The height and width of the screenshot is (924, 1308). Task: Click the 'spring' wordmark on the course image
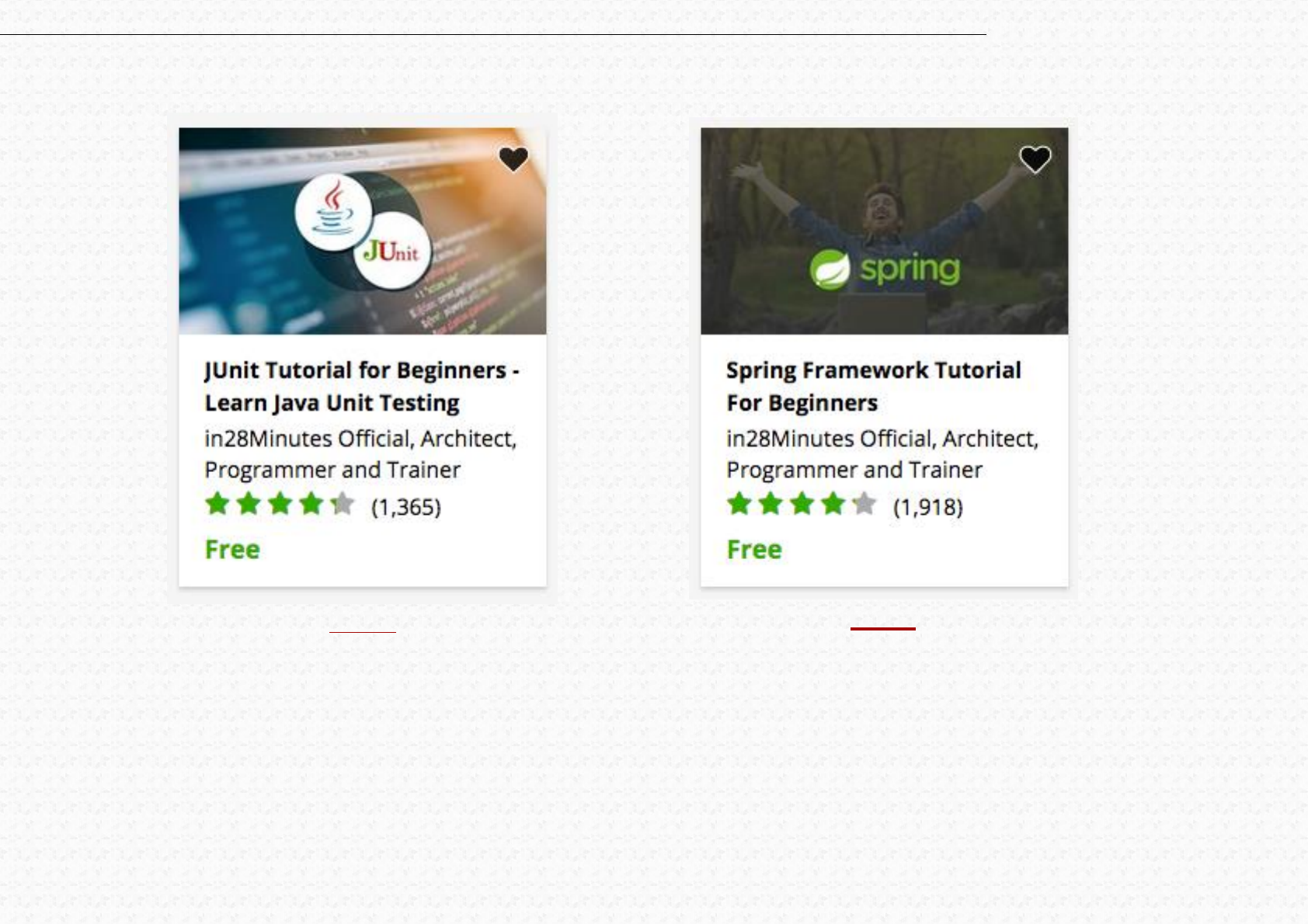tap(910, 269)
